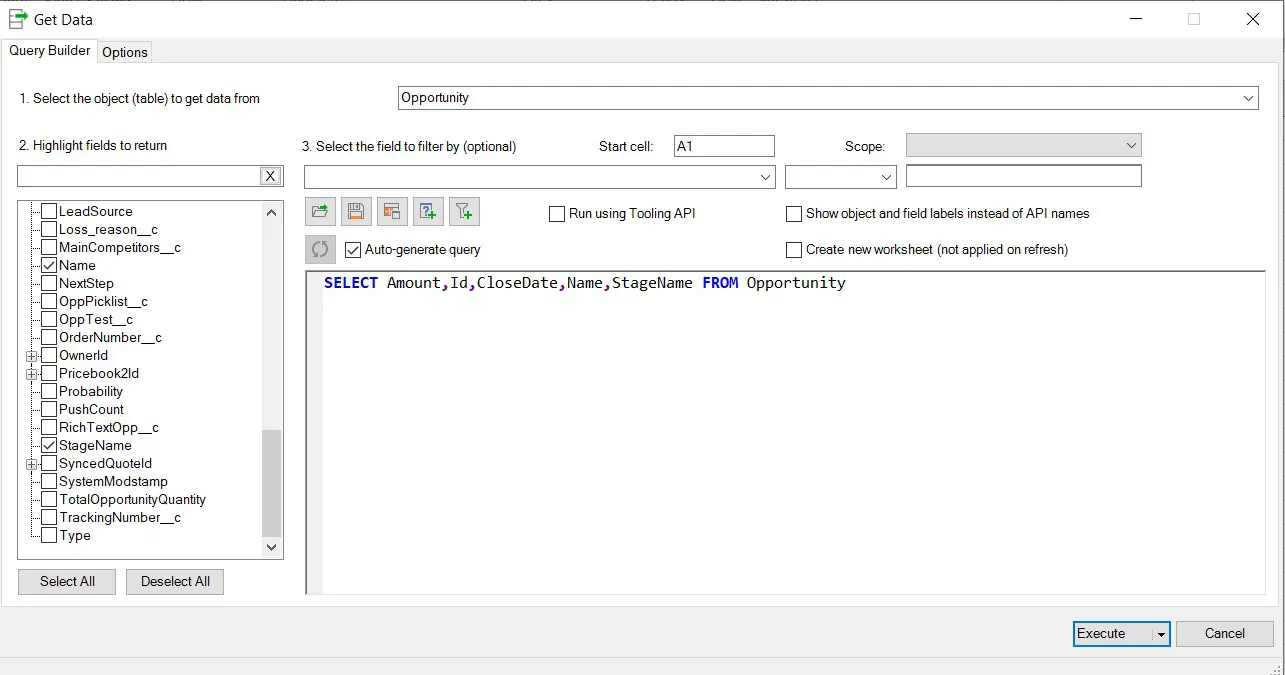Click the Get Data window title icon

click(x=17, y=19)
